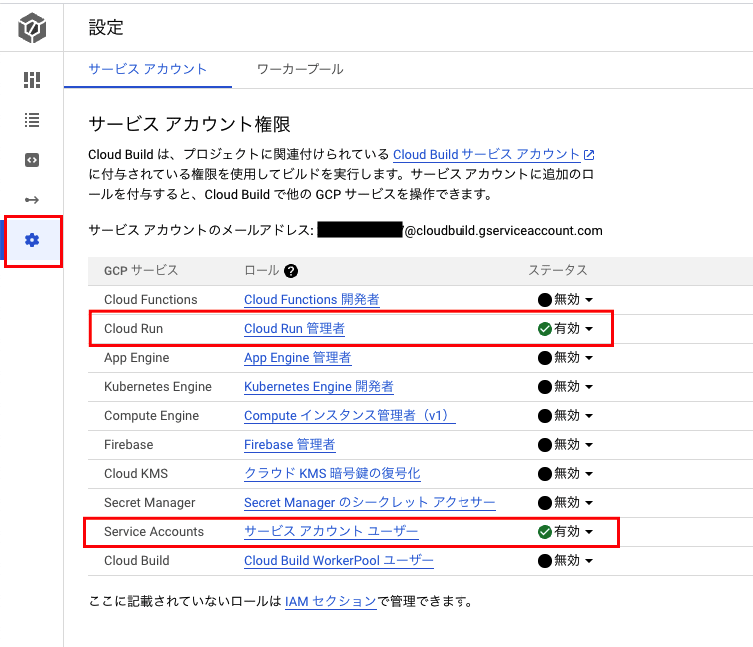Open the Triggers arrow icon
The image size is (753, 647).
click(x=32, y=200)
